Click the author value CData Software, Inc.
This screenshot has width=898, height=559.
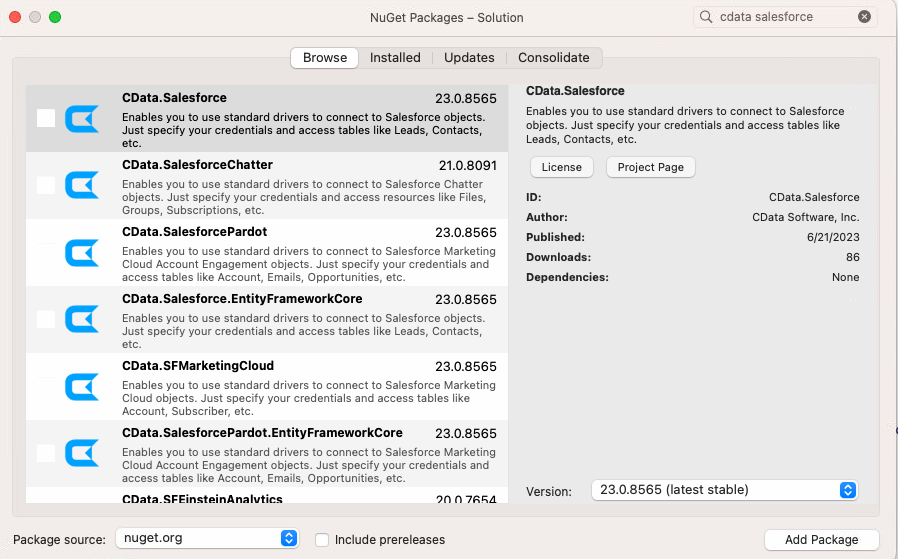tap(805, 217)
